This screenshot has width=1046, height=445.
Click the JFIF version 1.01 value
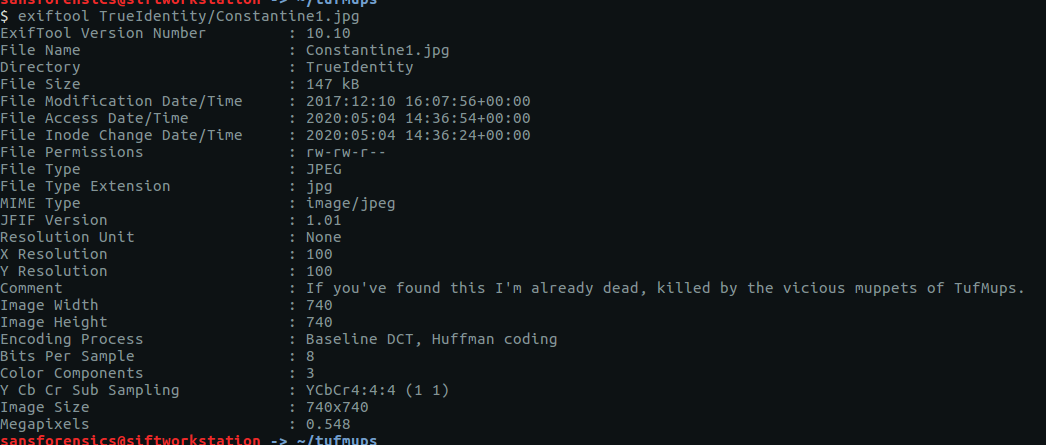(323, 220)
